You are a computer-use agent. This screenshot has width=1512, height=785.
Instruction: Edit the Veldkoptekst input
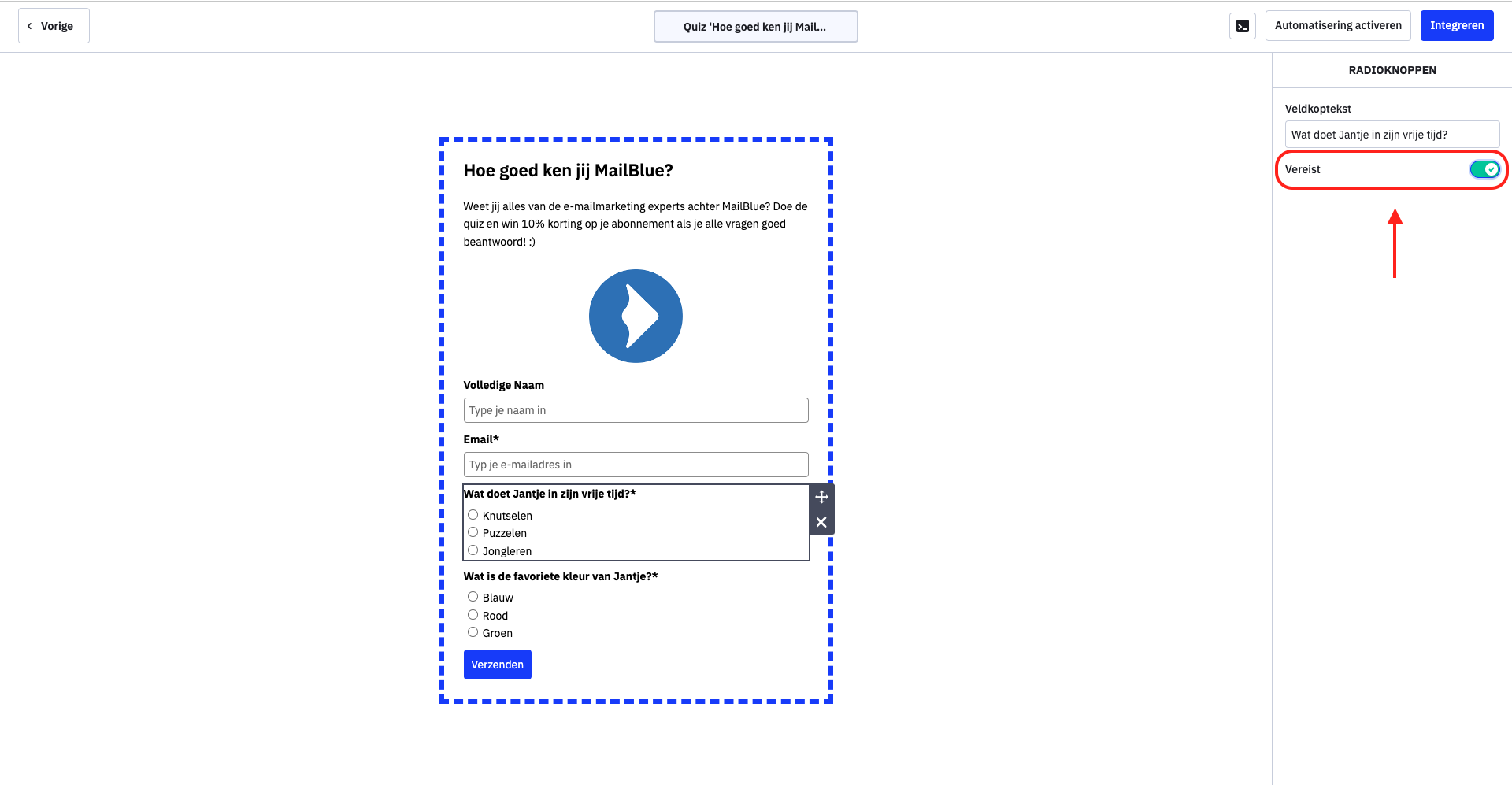tap(1392, 135)
